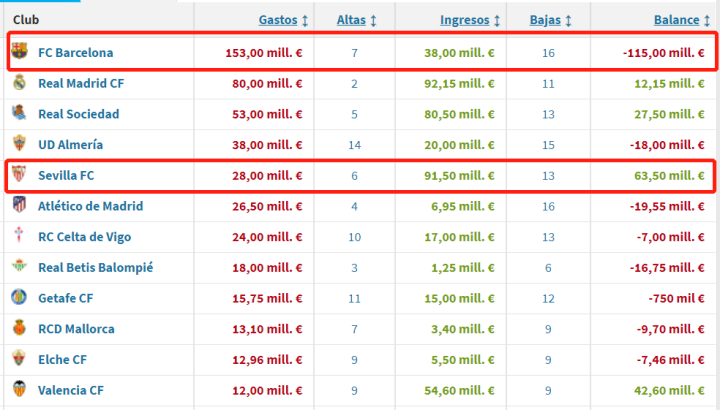
Task: Open the FC Barcelona club link
Action: pos(75,52)
